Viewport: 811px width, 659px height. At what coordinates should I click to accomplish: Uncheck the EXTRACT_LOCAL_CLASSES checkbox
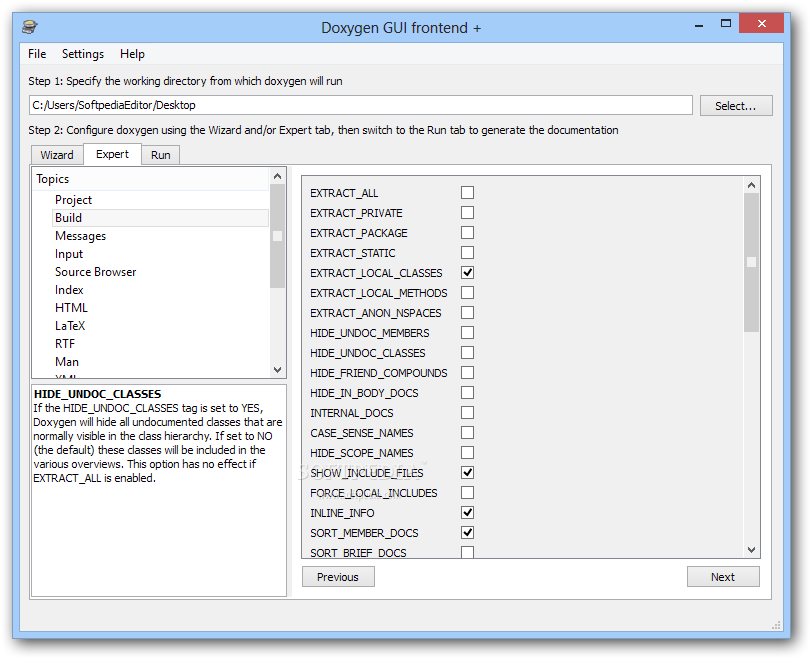coord(467,273)
